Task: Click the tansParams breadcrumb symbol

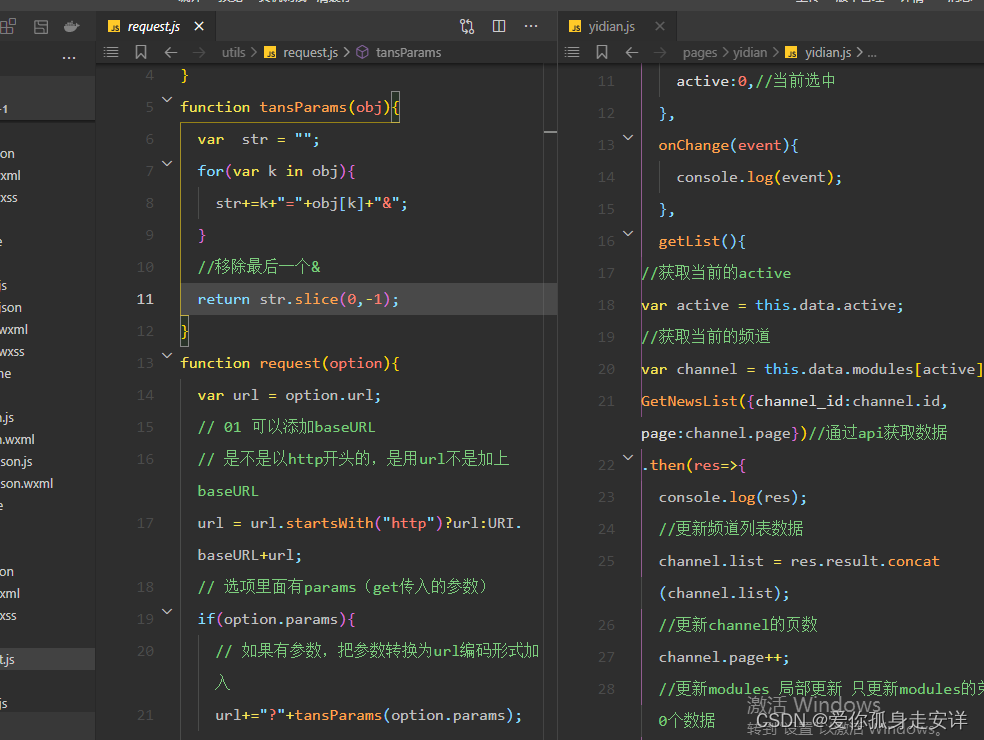Action: (x=407, y=52)
